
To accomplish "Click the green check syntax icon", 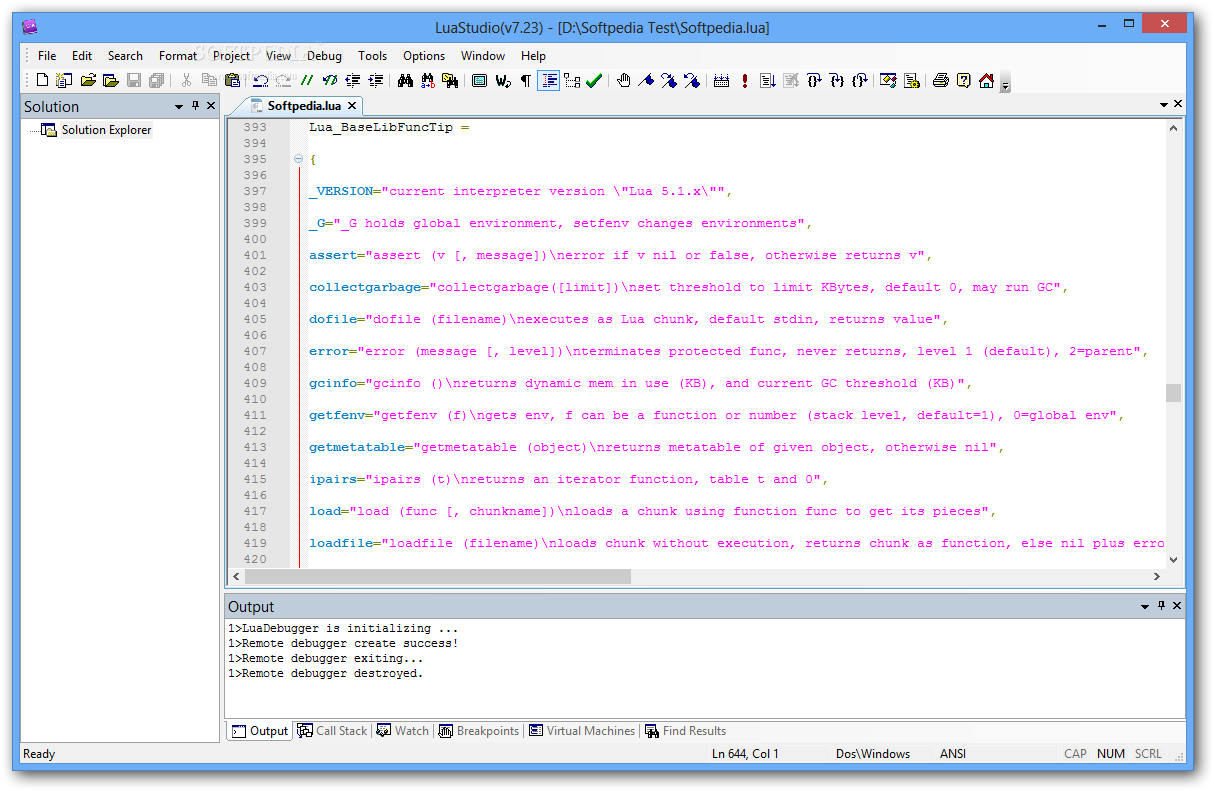I will [594, 81].
